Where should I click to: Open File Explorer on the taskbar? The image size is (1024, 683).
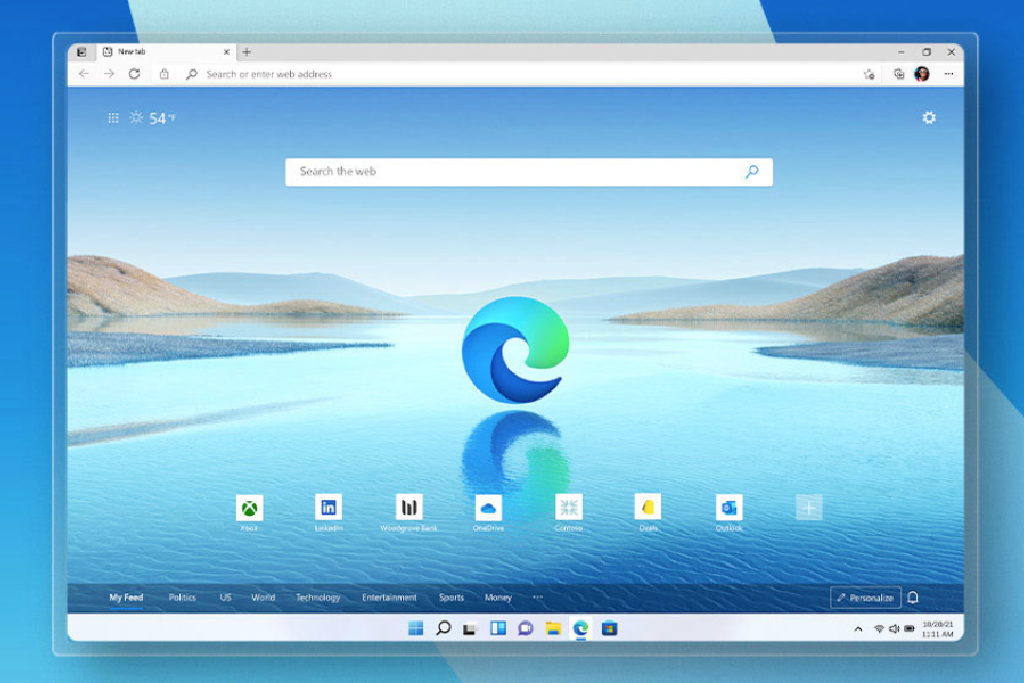(553, 628)
